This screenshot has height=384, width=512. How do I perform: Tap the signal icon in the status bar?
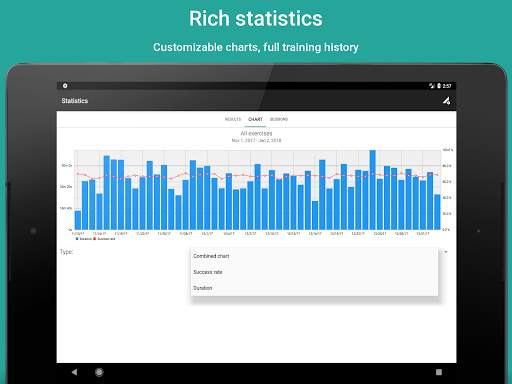[x=432, y=86]
